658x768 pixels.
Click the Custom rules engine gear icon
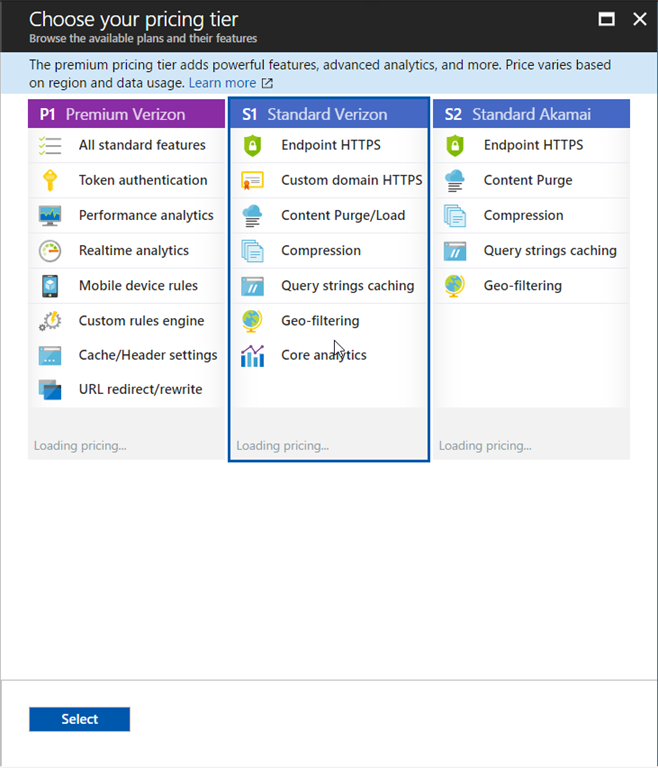point(50,321)
